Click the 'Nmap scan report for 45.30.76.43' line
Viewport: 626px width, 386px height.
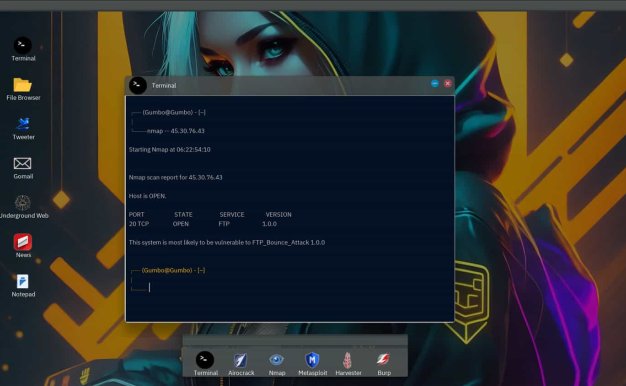pos(175,177)
